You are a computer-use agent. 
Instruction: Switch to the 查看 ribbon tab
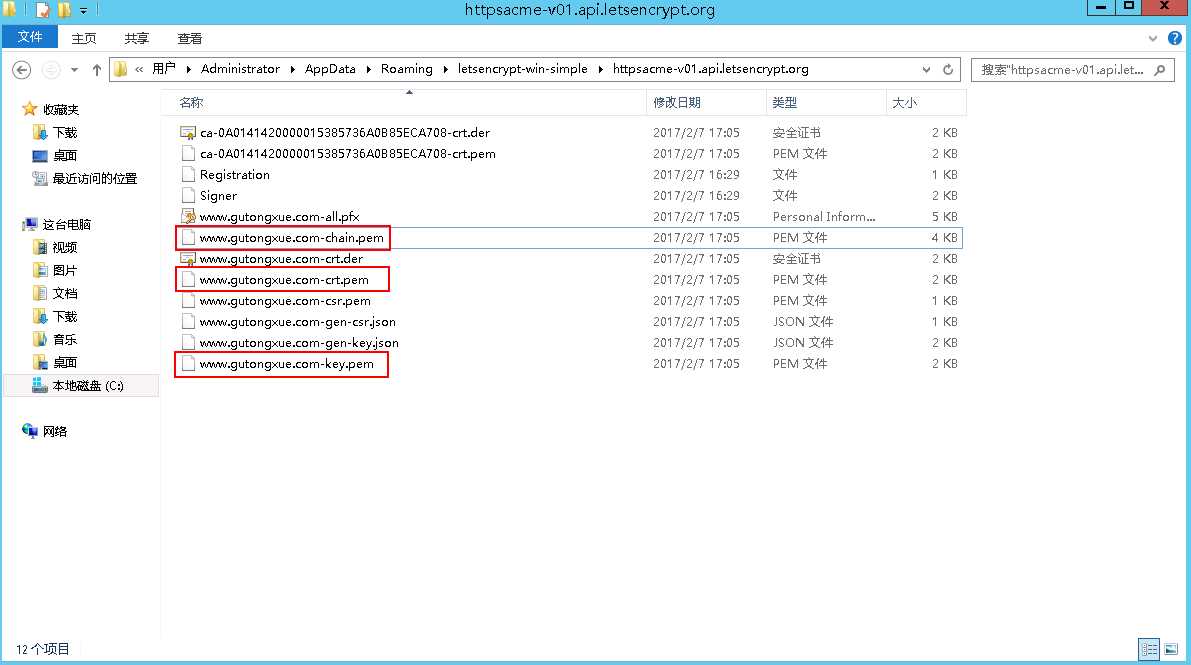point(189,38)
